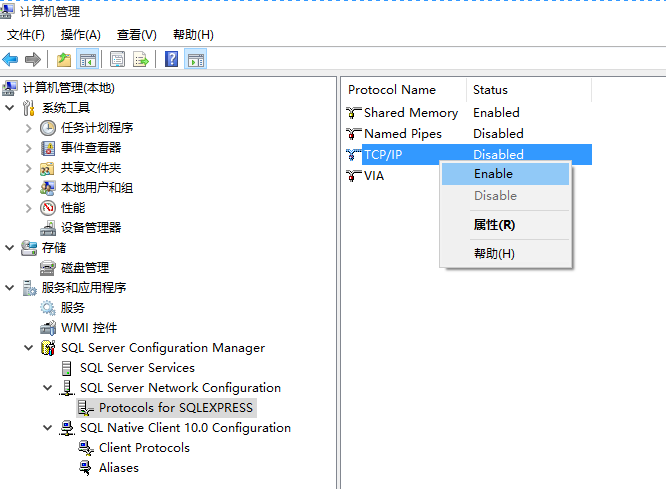
Task: Select the 系统工具 tree label
Action: click(x=66, y=108)
